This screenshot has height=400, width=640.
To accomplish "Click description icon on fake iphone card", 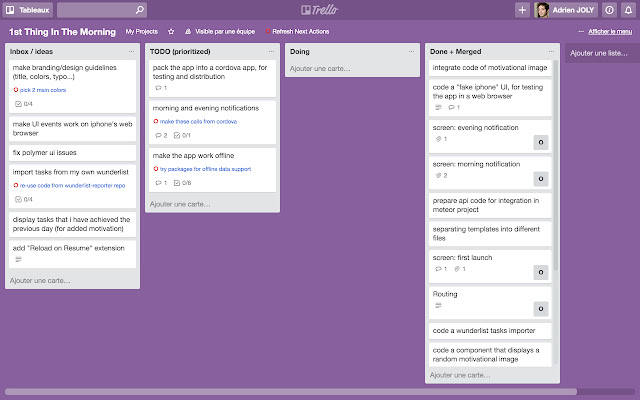I will click(438, 107).
